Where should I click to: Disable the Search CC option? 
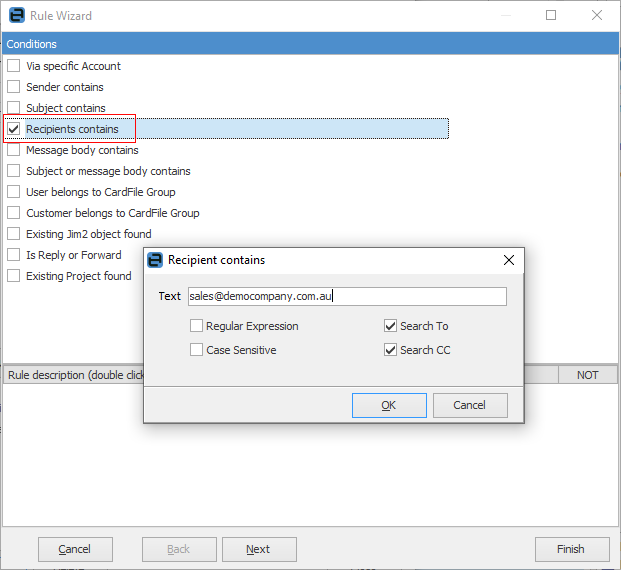coord(391,350)
